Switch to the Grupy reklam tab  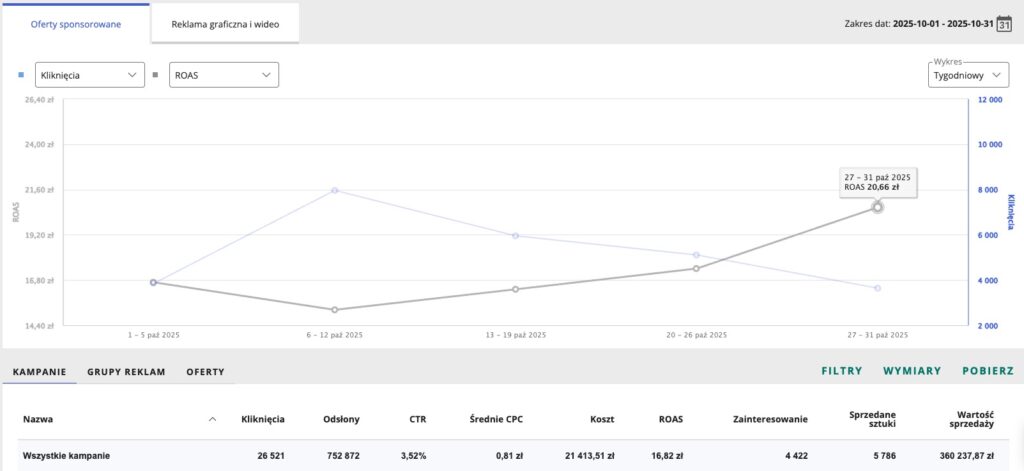tap(126, 371)
